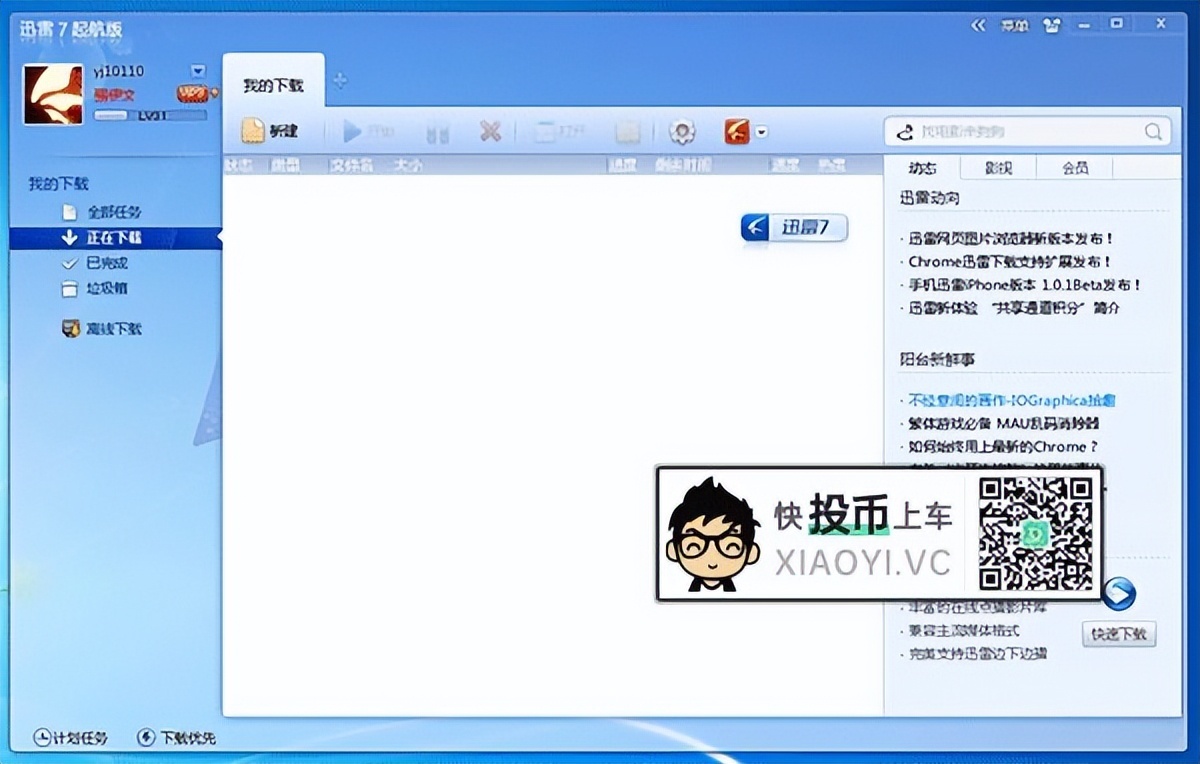1200x764 pixels.
Task: Select 已完成 in the sidebar
Action: coord(107,263)
